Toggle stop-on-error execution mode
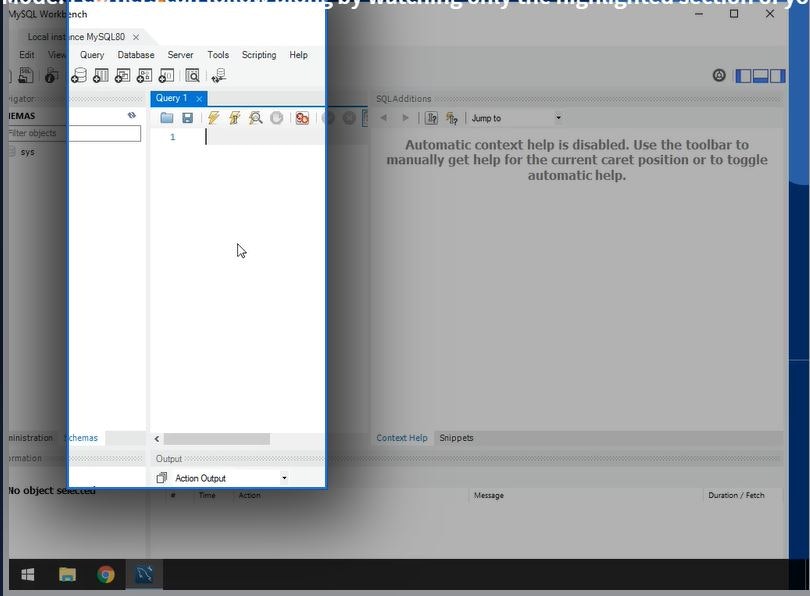 (x=302, y=118)
